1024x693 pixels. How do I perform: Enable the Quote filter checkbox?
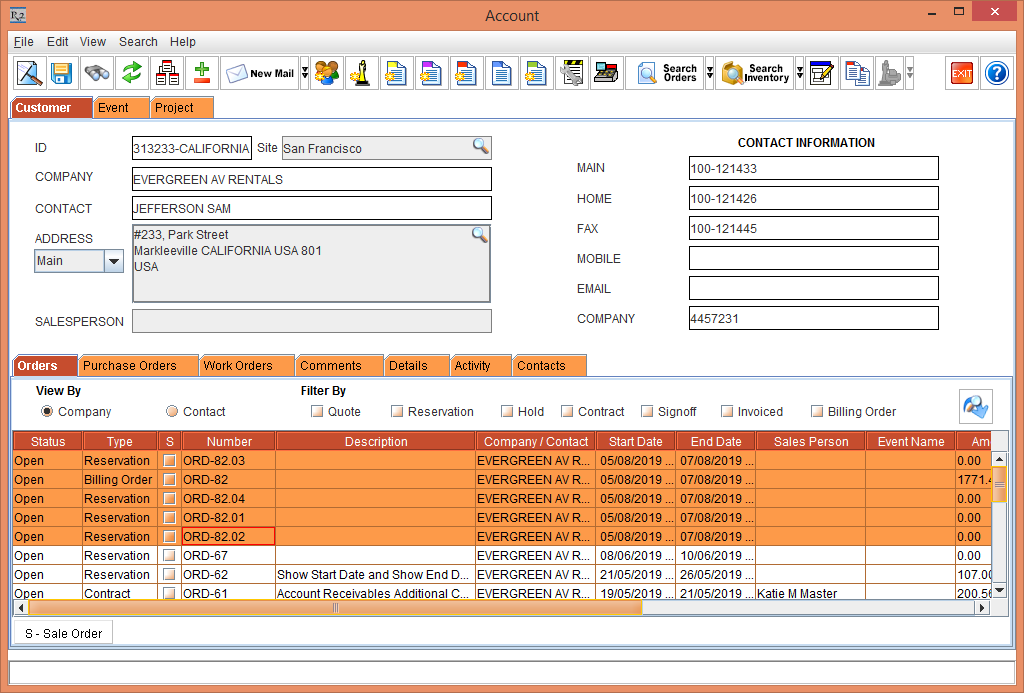pos(317,412)
